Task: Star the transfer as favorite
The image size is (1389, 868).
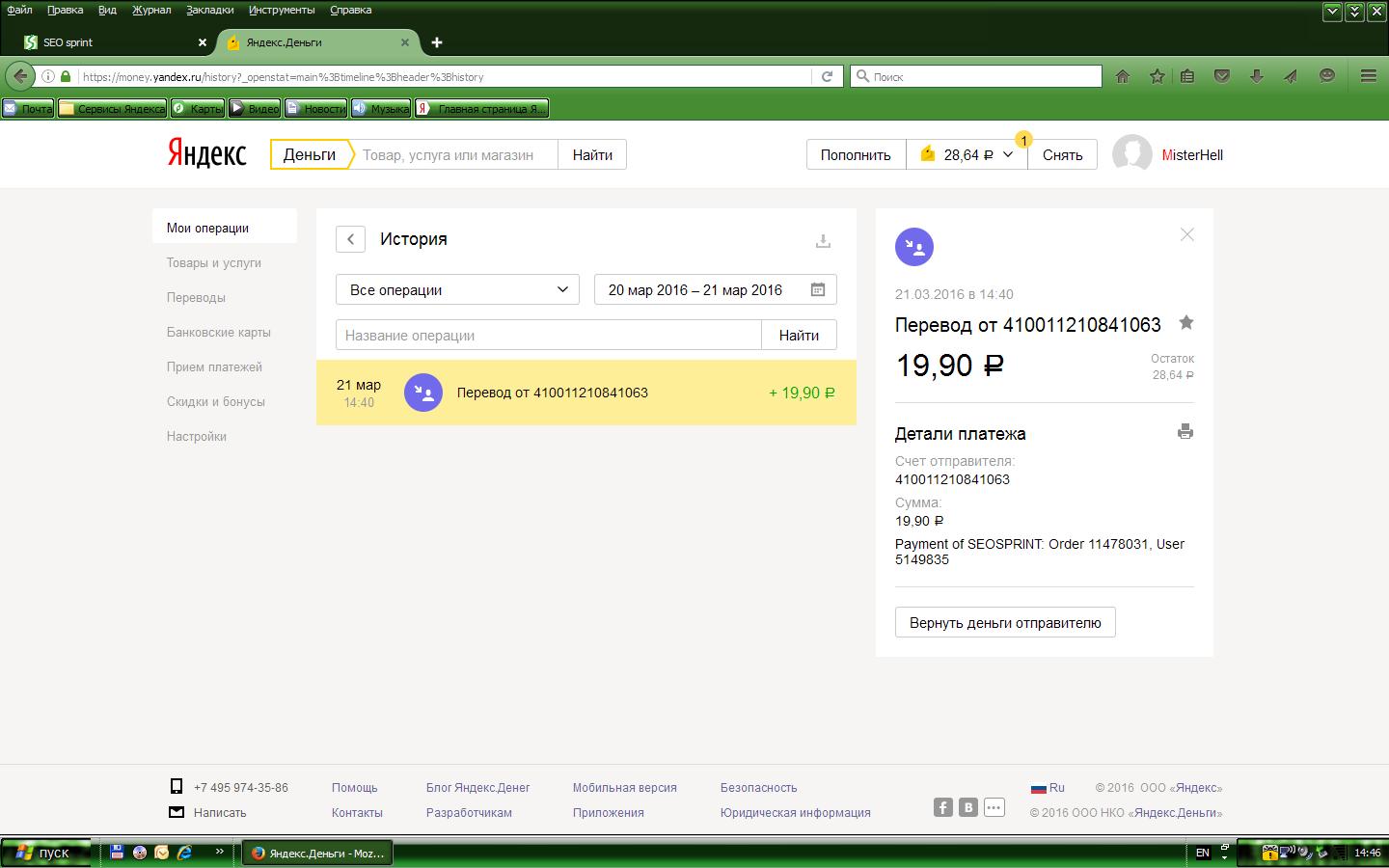Action: 1186,323
